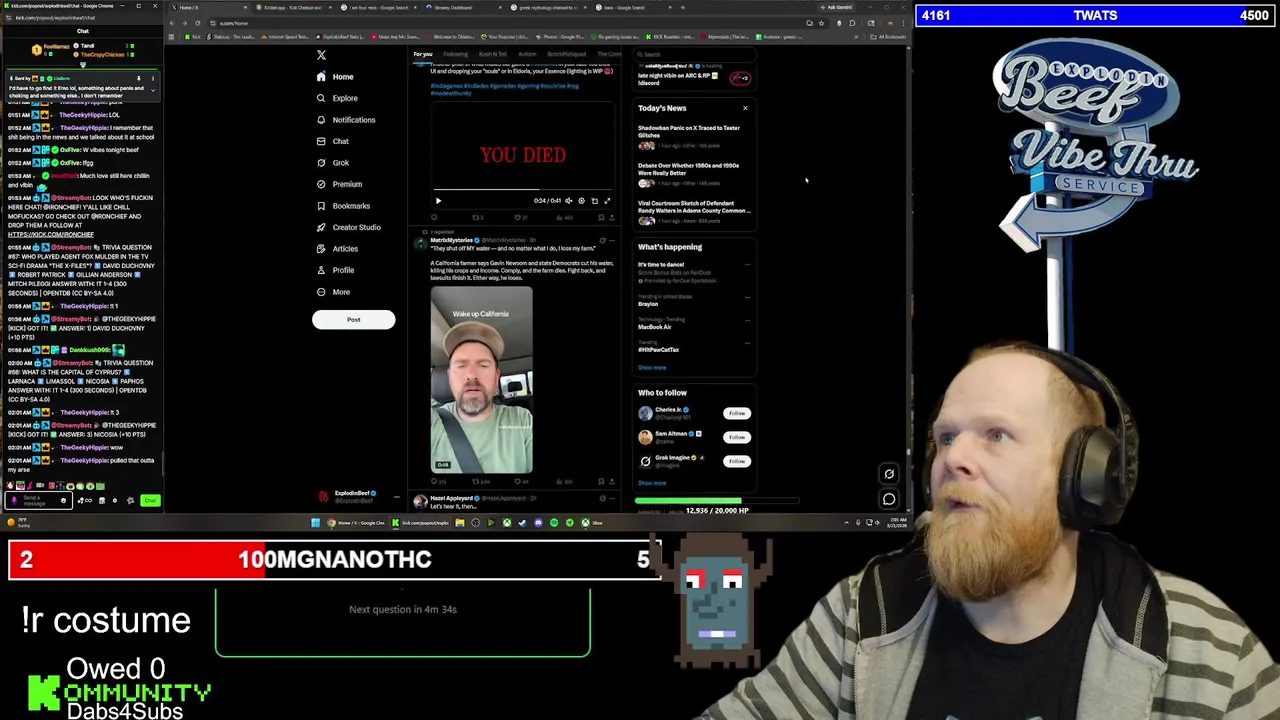This screenshot has width=1280, height=720.
Task: Follow Sam Altman
Action: (x=737, y=437)
